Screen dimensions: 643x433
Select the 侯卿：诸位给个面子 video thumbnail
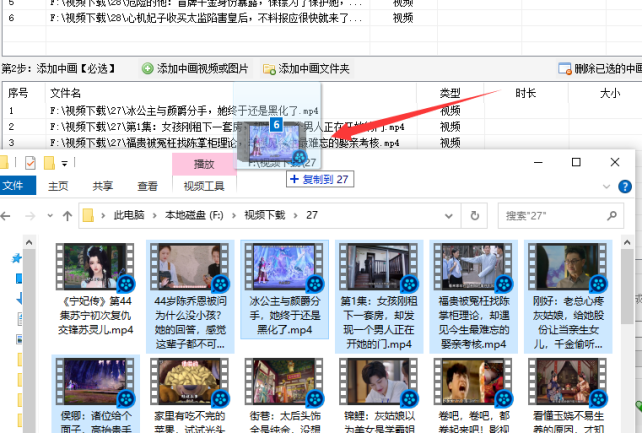(95, 381)
